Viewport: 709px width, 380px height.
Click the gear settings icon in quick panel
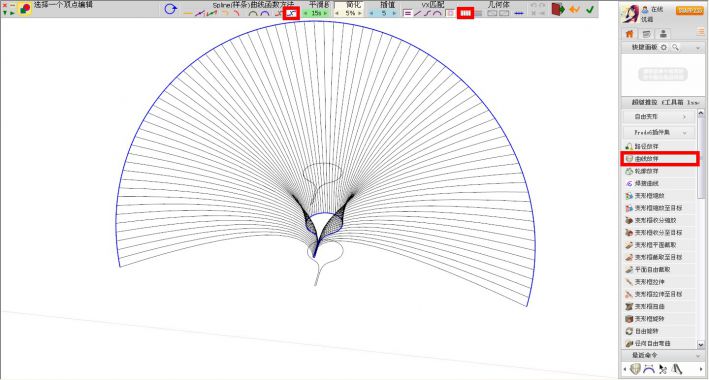click(x=664, y=48)
